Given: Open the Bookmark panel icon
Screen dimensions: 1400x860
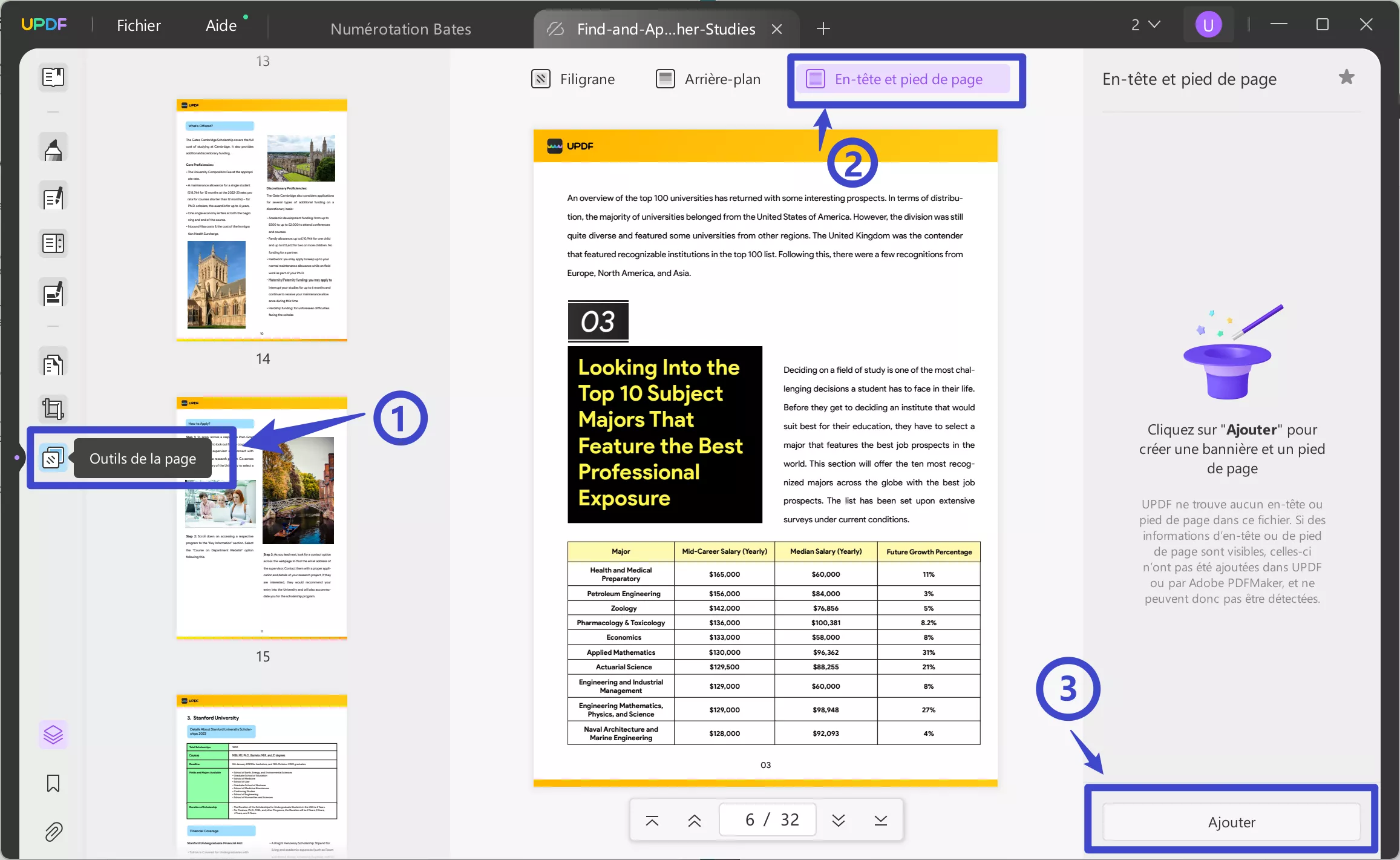Looking at the screenshot, I should tap(53, 783).
